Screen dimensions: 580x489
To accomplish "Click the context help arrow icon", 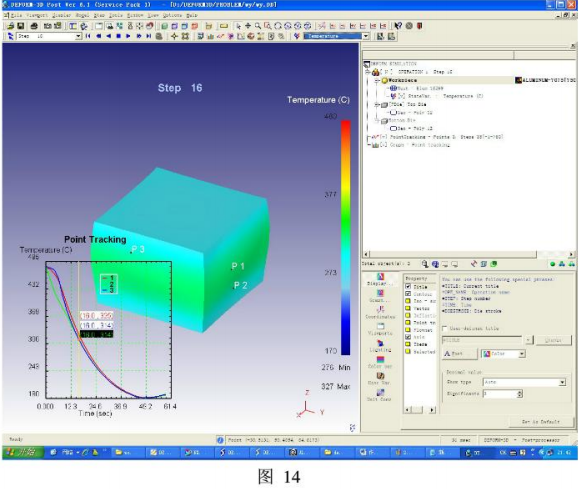I will tap(398, 26).
